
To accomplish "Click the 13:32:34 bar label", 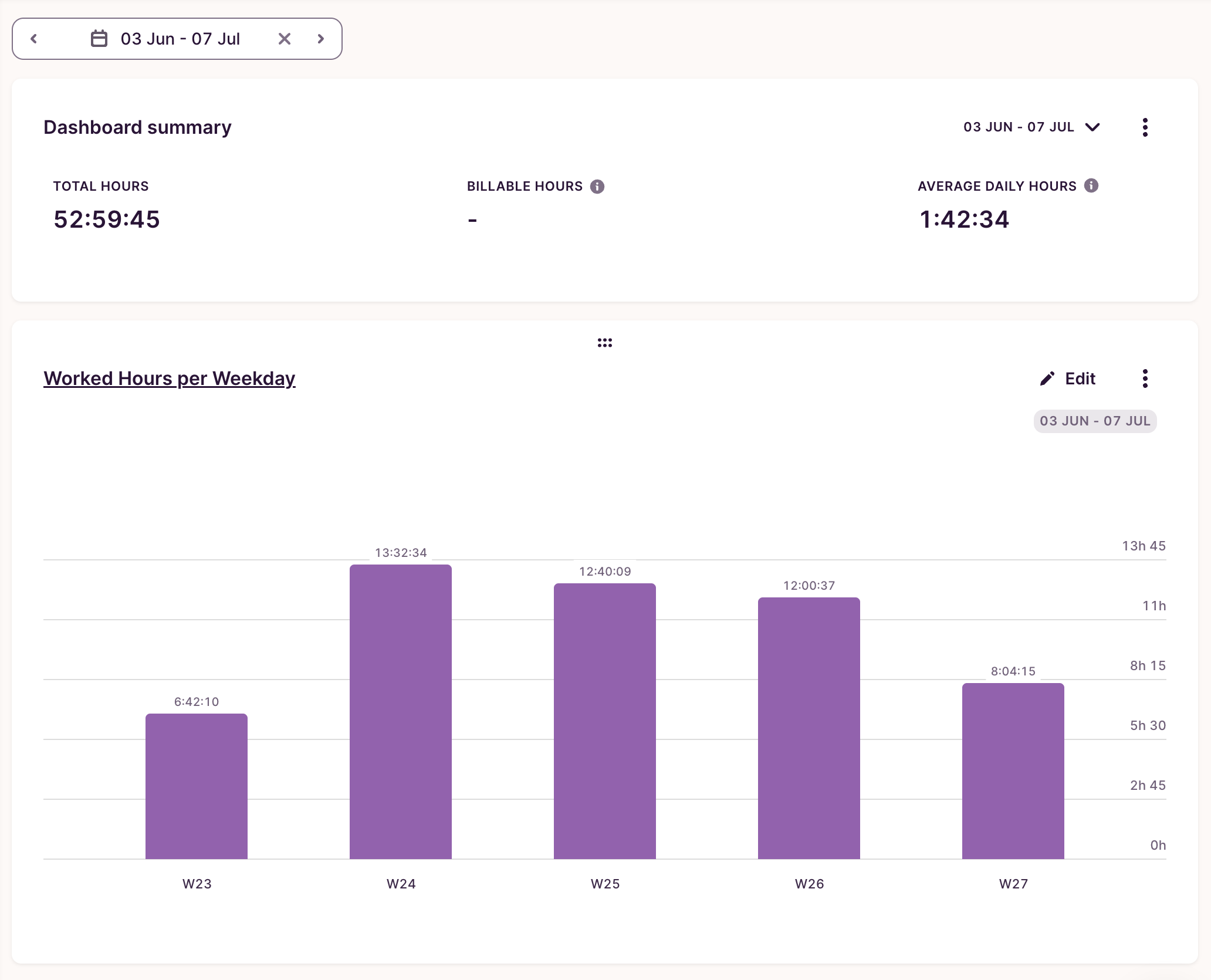I will coord(401,553).
